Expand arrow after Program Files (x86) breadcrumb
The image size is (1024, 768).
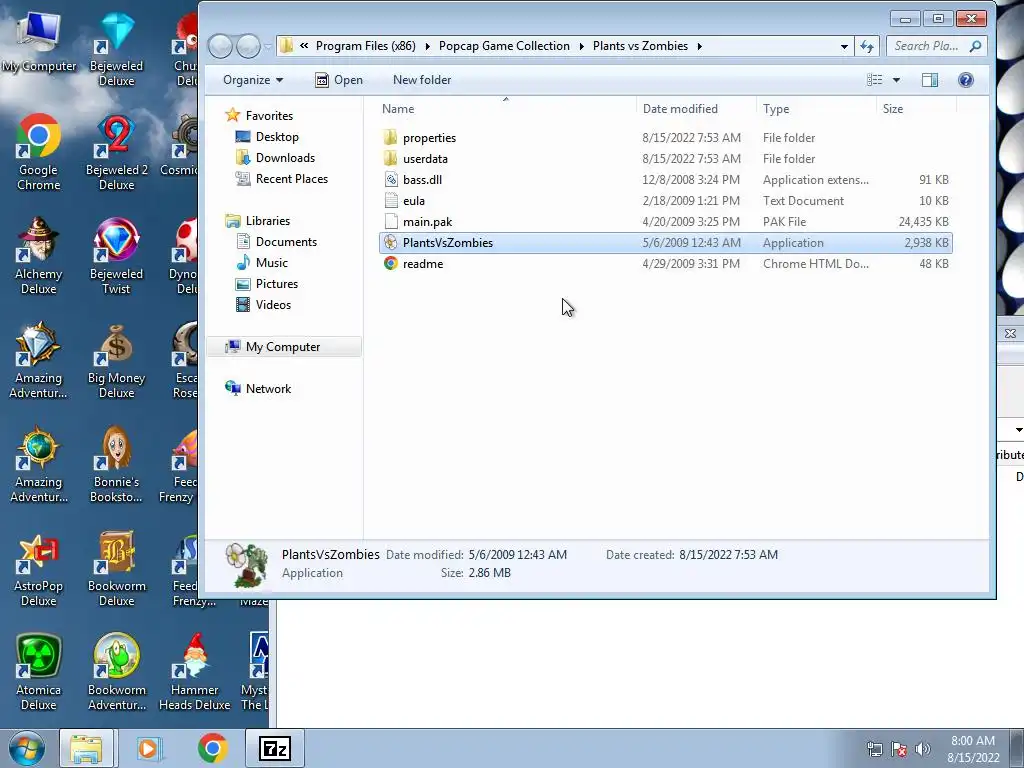(427, 46)
